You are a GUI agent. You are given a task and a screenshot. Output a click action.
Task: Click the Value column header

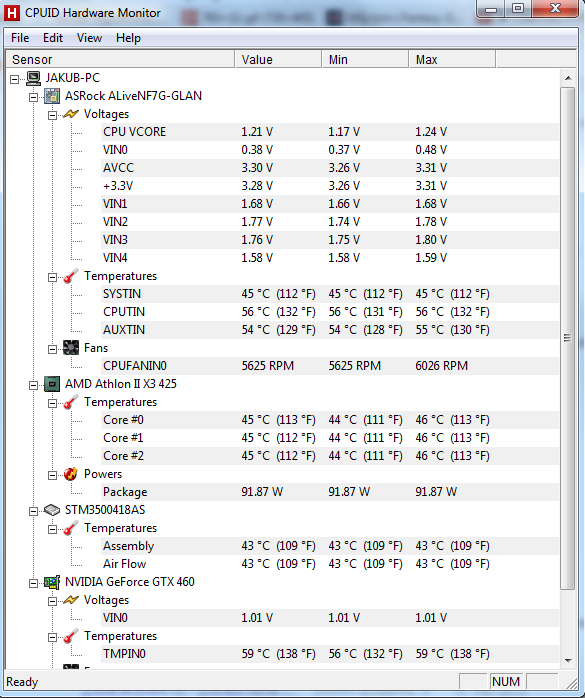[278, 59]
